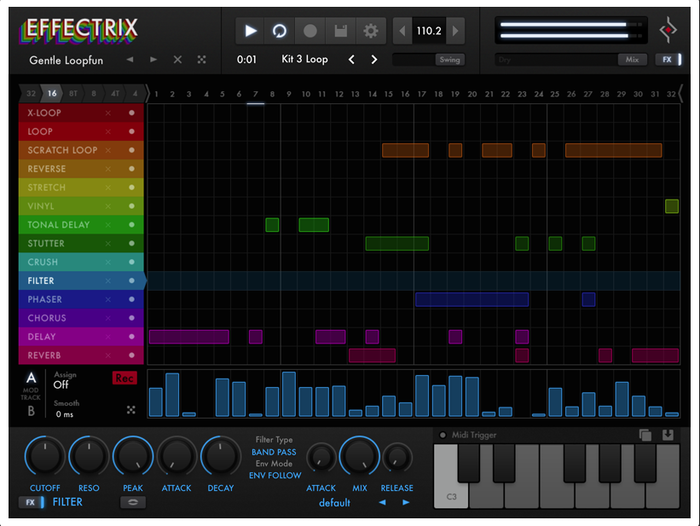Adjust the Dry/Mix slider
700x526 pixels.
click(x=571, y=59)
